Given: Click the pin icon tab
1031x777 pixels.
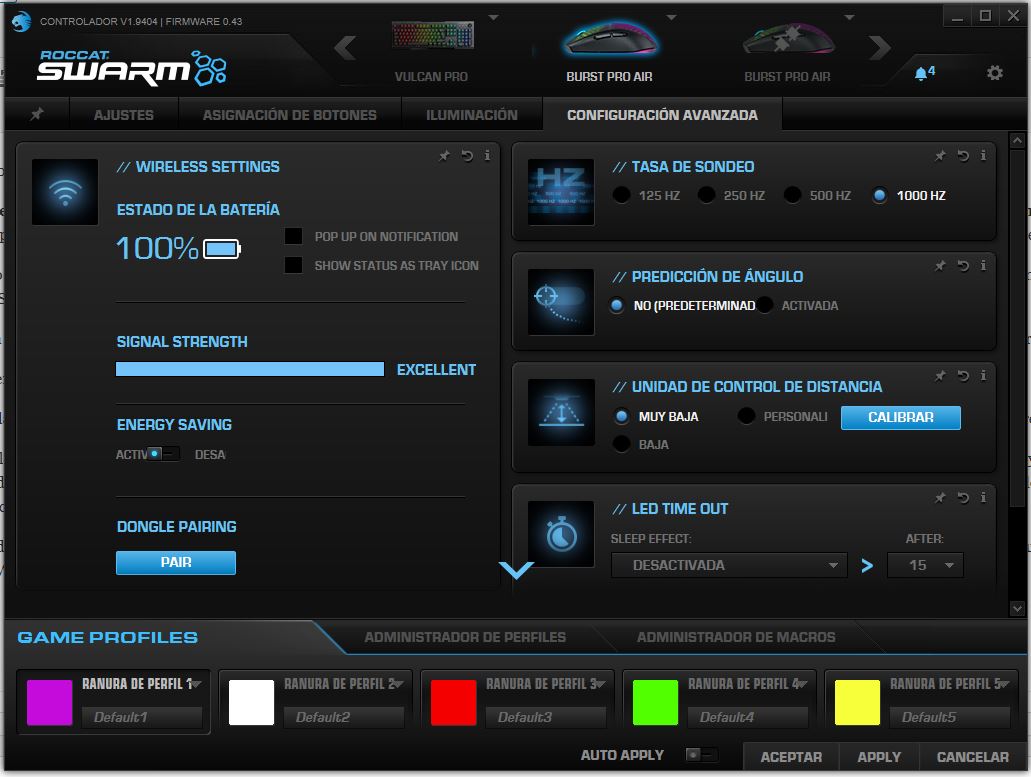Looking at the screenshot, I should point(37,115).
